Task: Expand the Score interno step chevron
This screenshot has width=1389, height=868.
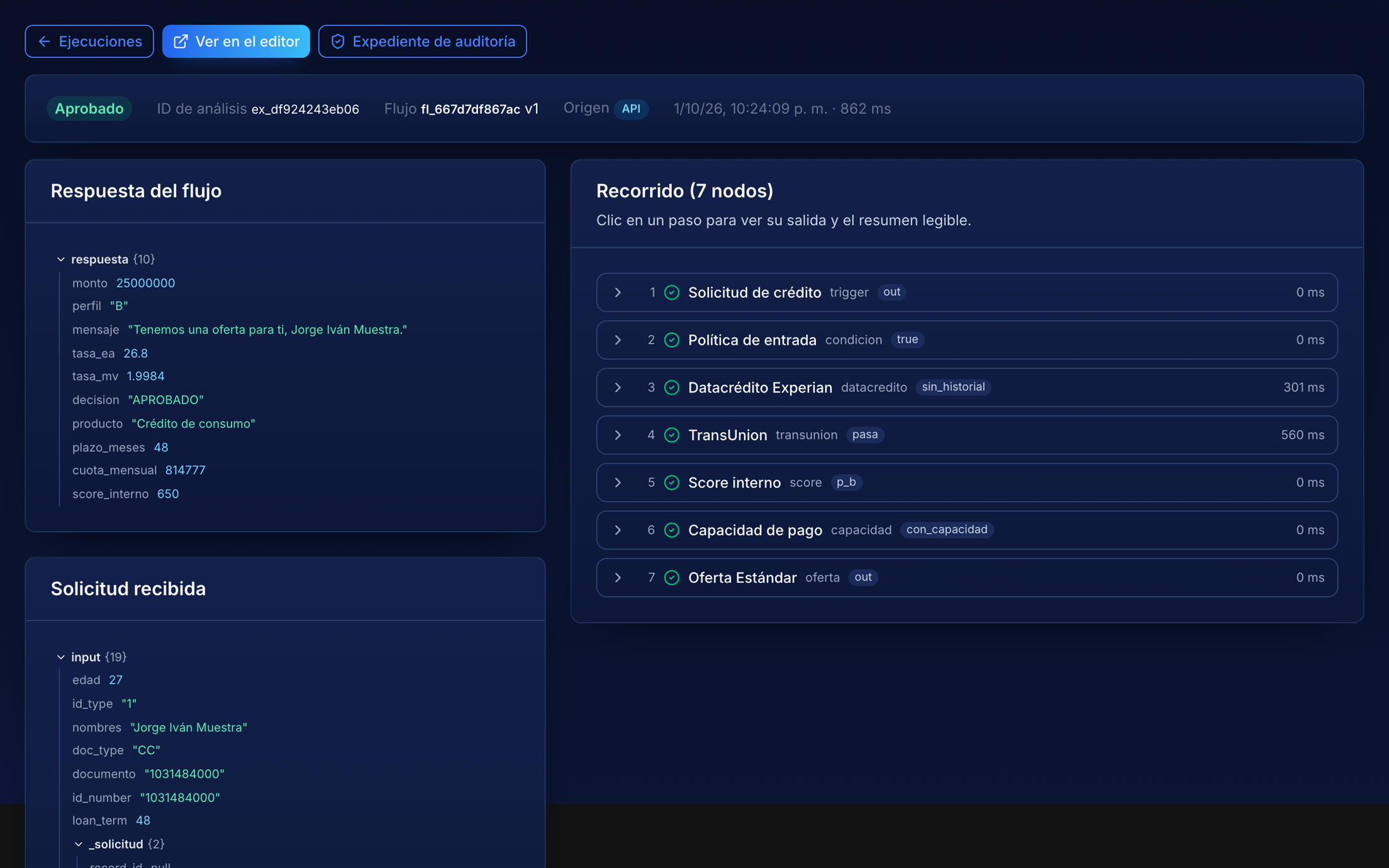Action: pos(618,482)
